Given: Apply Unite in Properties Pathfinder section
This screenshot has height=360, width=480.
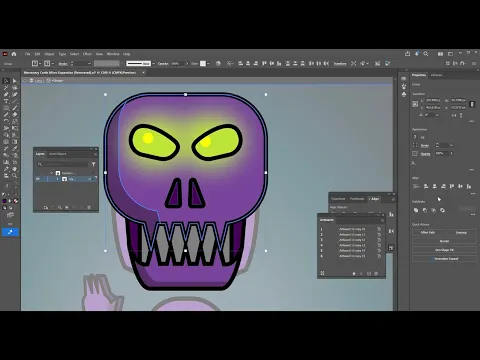Looking at the screenshot, I should [x=416, y=210].
